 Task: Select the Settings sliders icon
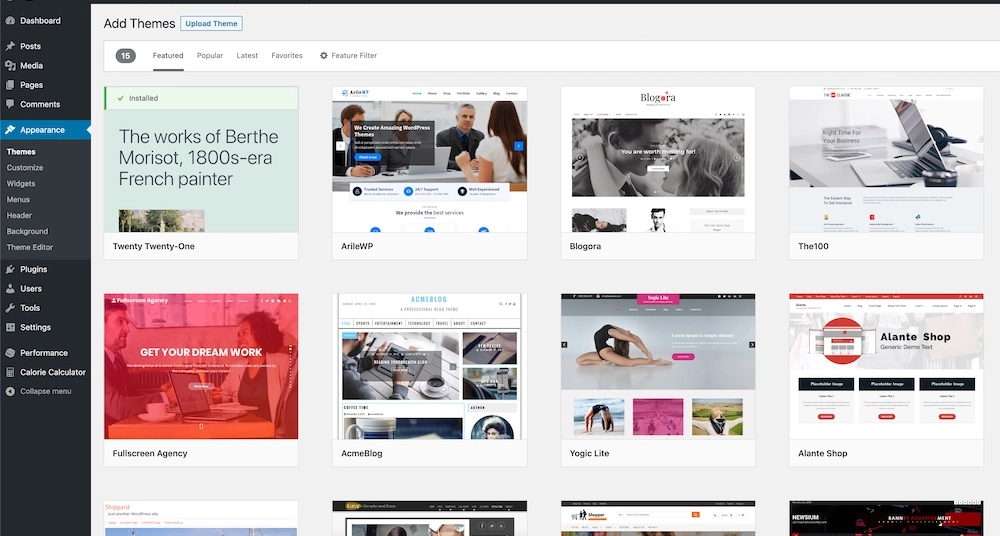pos(10,327)
